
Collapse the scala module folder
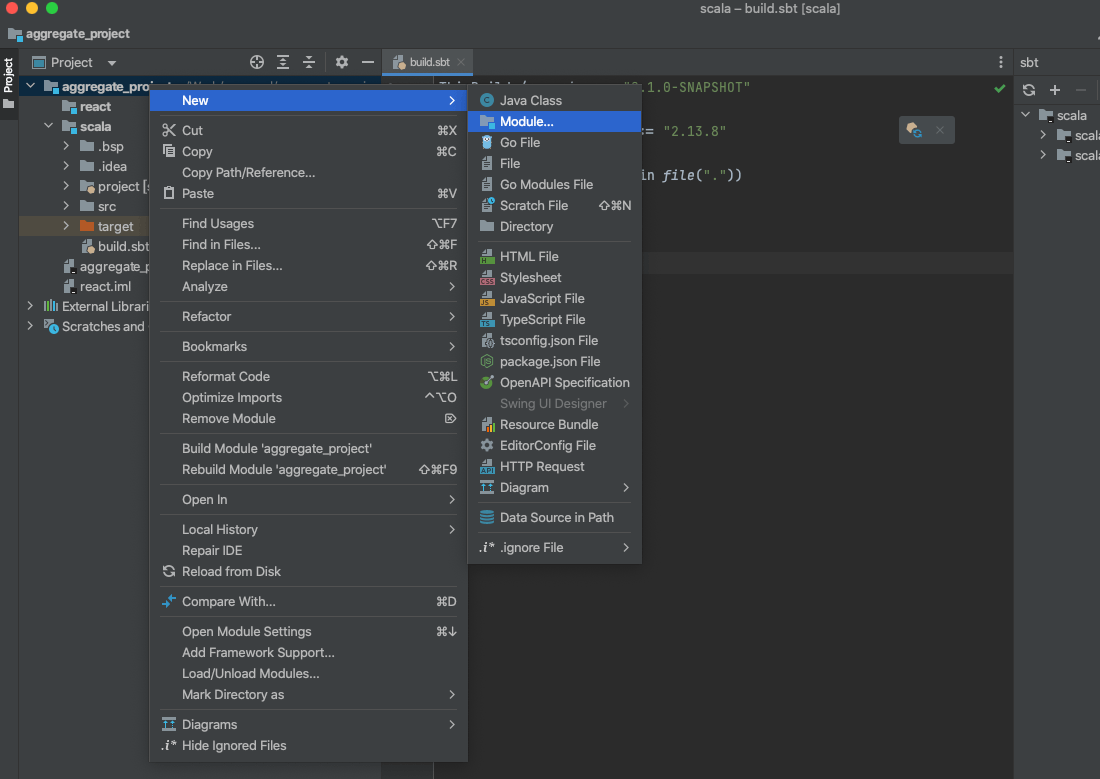(48, 126)
